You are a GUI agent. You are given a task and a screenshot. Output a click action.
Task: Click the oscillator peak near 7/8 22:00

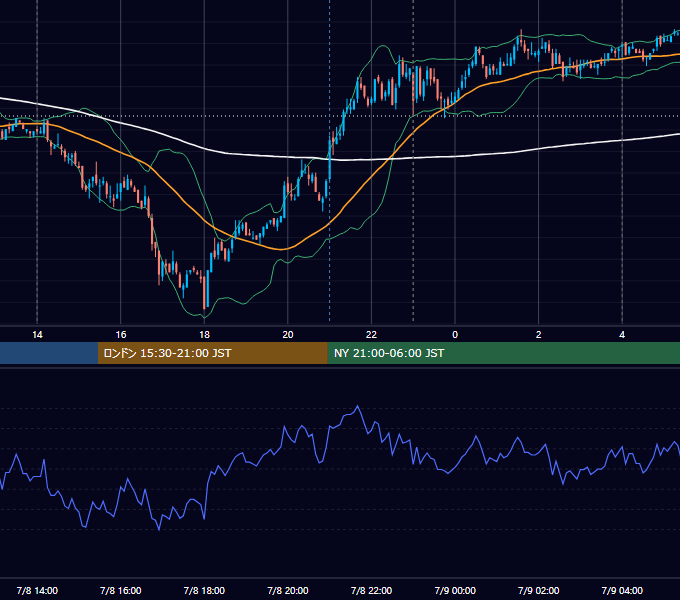click(x=357, y=407)
